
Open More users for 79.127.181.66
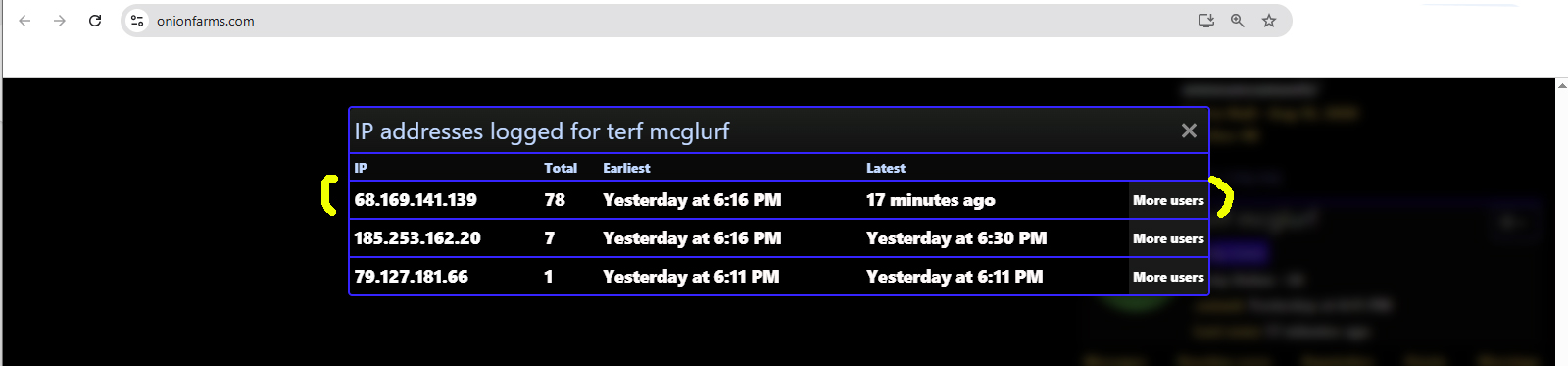[x=1168, y=277]
